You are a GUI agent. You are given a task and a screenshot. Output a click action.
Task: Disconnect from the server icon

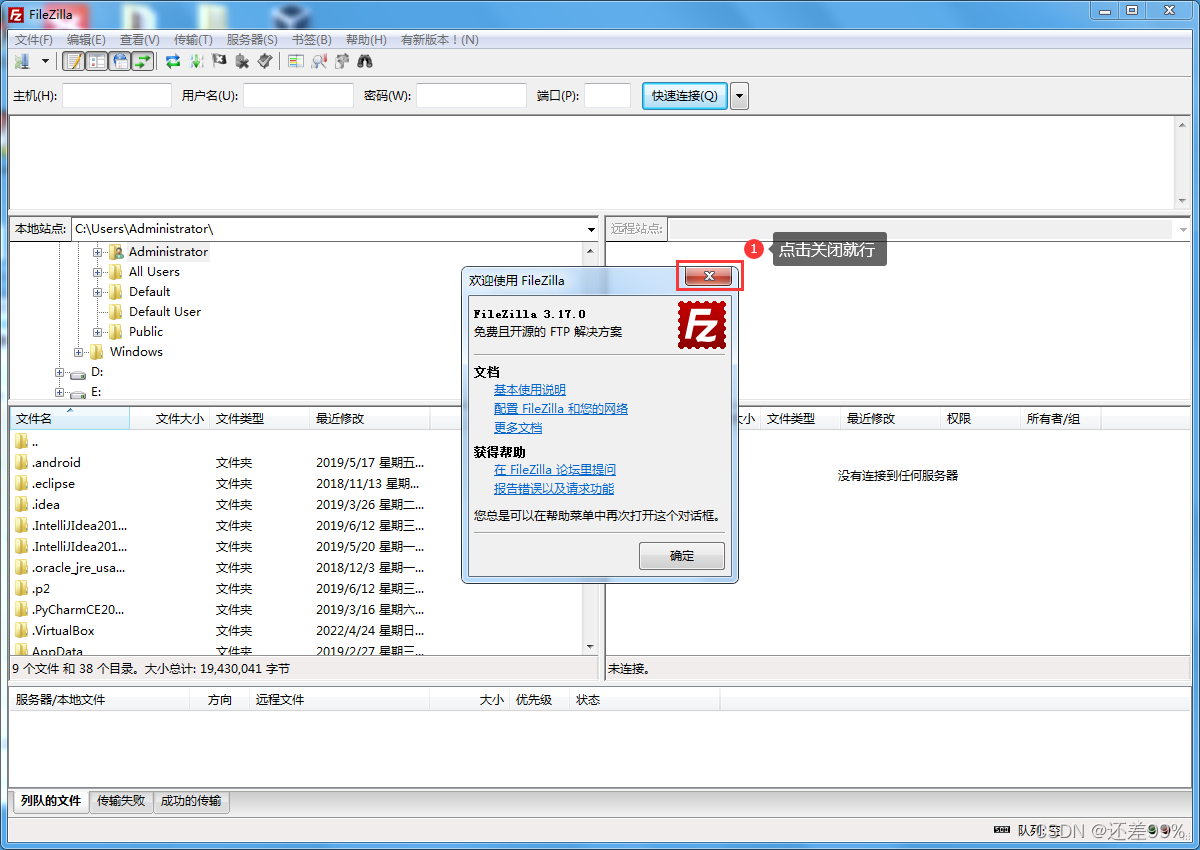point(242,61)
